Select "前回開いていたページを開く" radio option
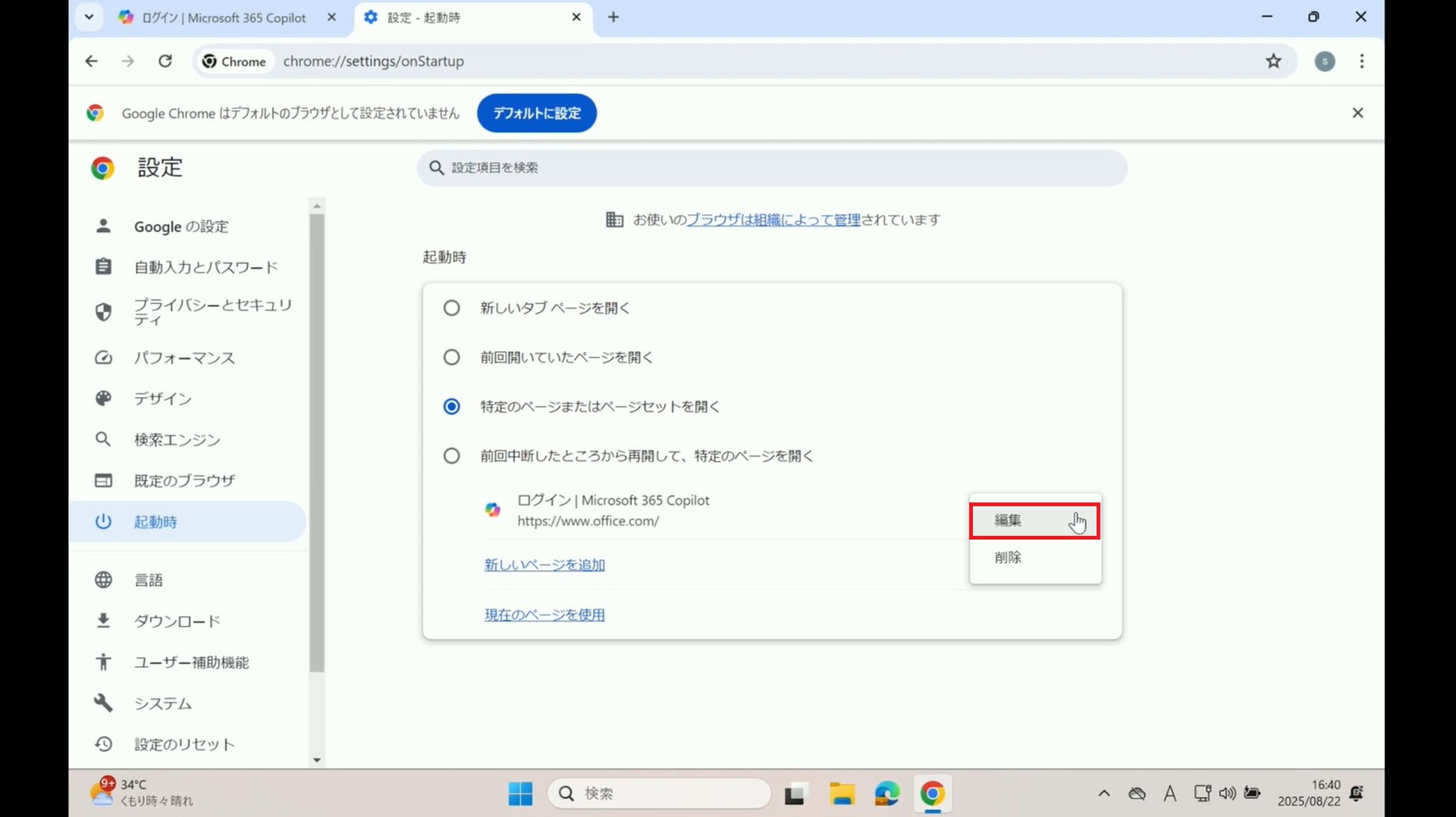The image size is (1456, 817). coord(451,358)
